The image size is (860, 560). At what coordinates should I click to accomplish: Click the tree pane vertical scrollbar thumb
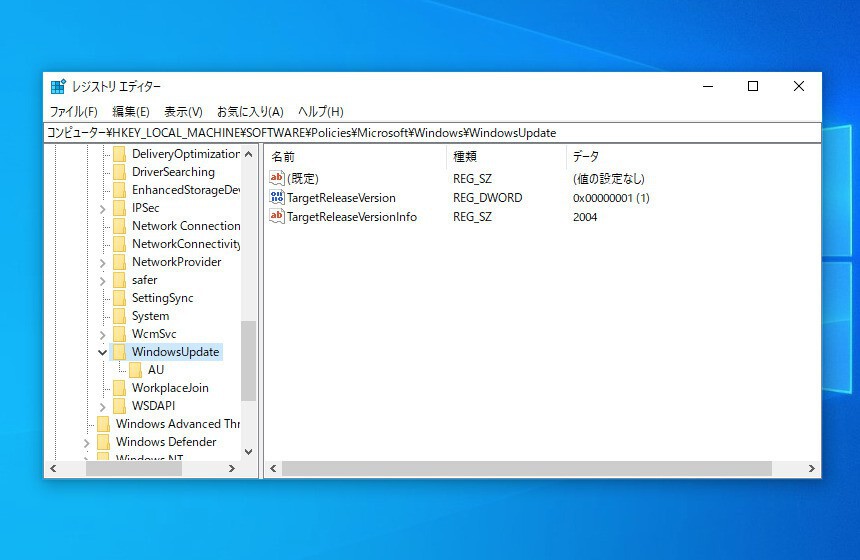click(x=248, y=361)
